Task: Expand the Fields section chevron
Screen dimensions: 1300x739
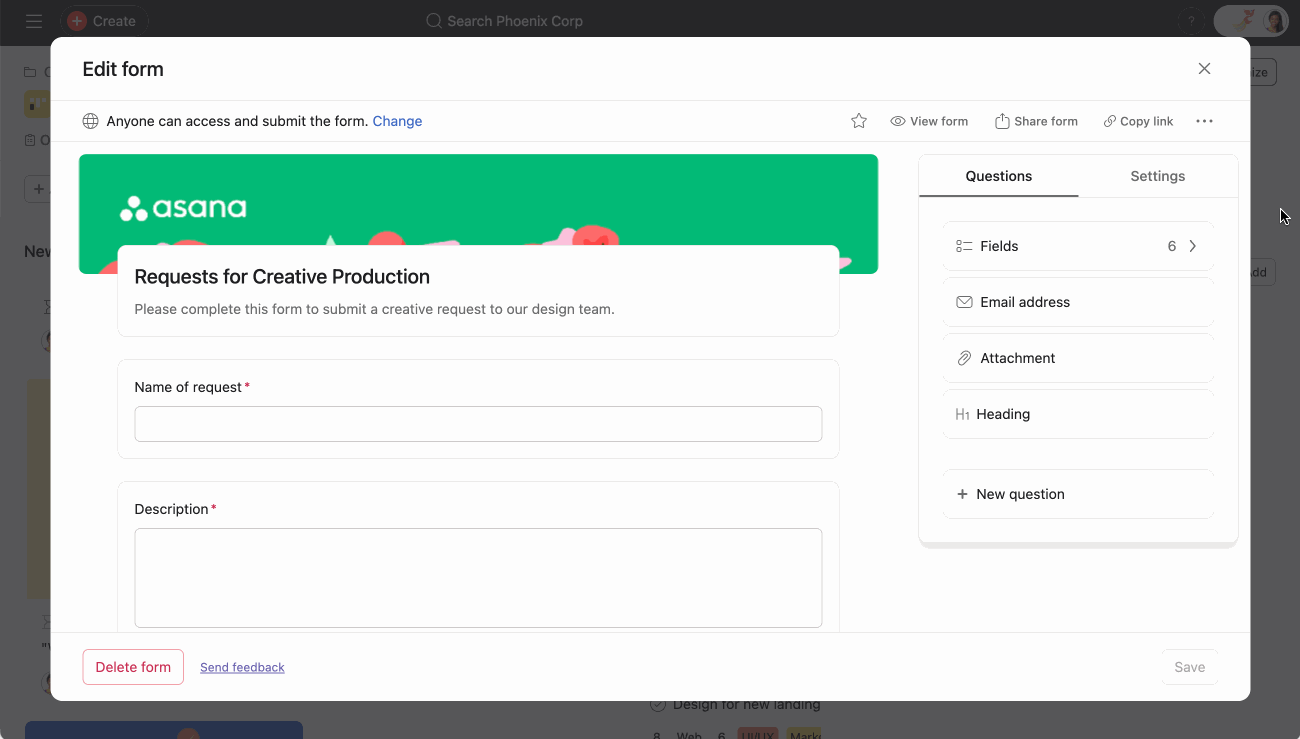Action: [x=1192, y=245]
